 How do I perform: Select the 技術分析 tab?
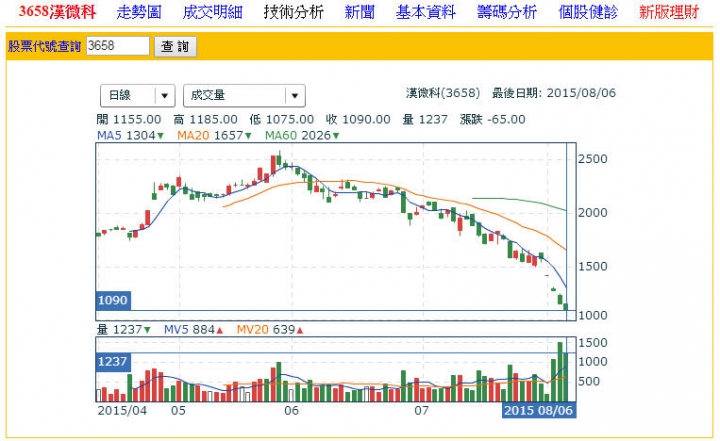pyautogui.click(x=294, y=12)
